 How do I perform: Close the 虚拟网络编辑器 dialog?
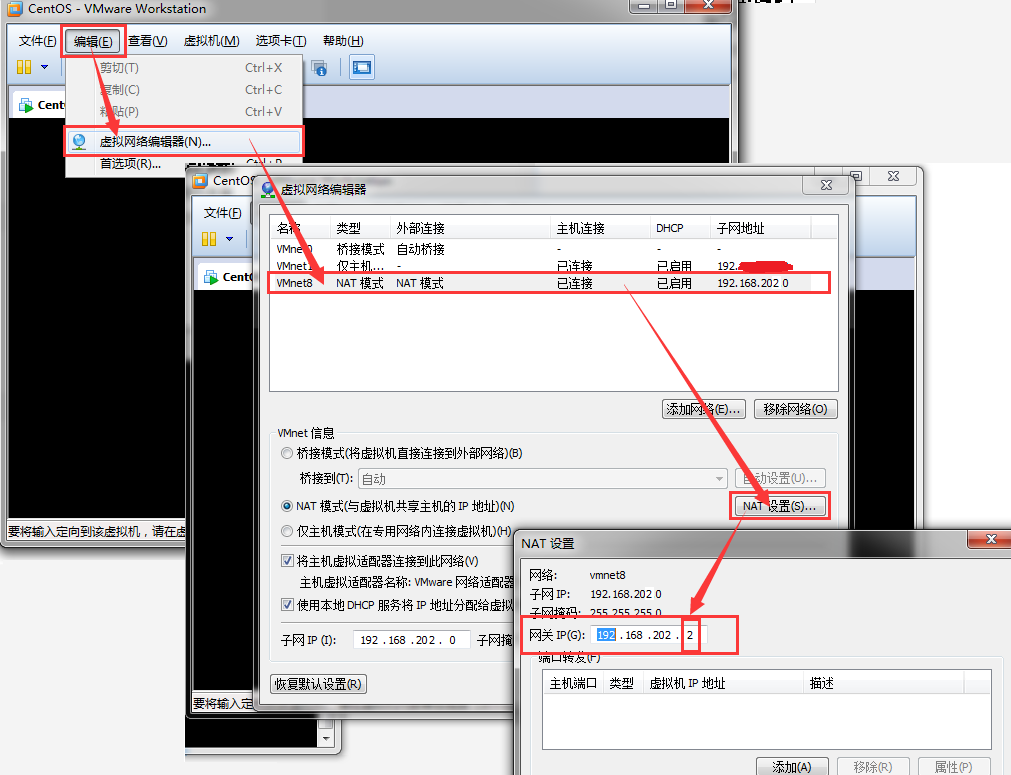point(826,185)
